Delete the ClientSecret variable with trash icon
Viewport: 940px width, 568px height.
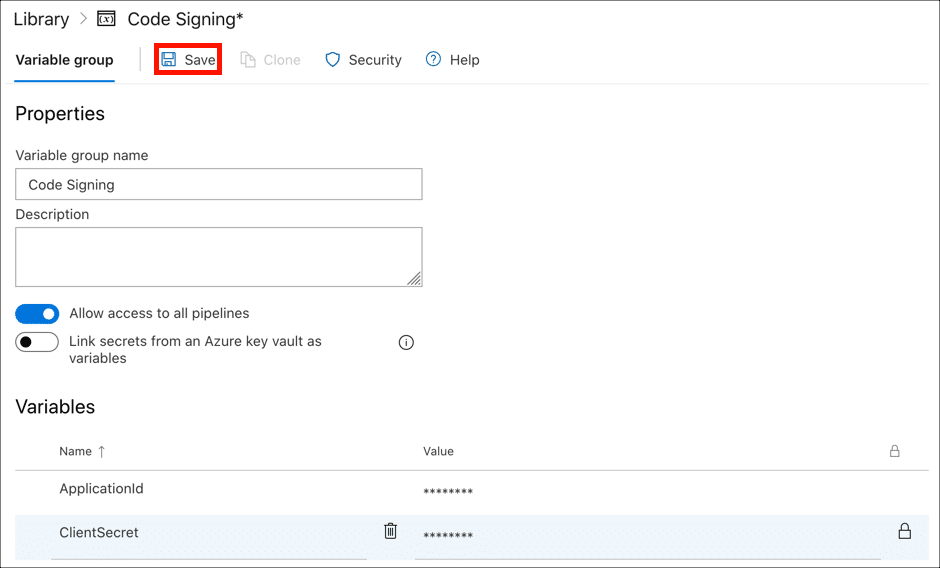click(390, 531)
